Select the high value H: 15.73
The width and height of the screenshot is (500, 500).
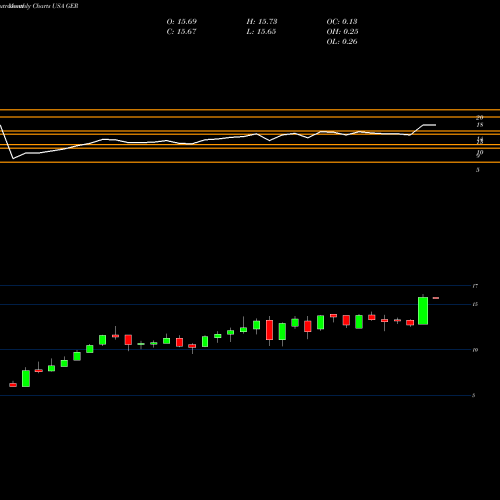pyautogui.click(x=262, y=22)
